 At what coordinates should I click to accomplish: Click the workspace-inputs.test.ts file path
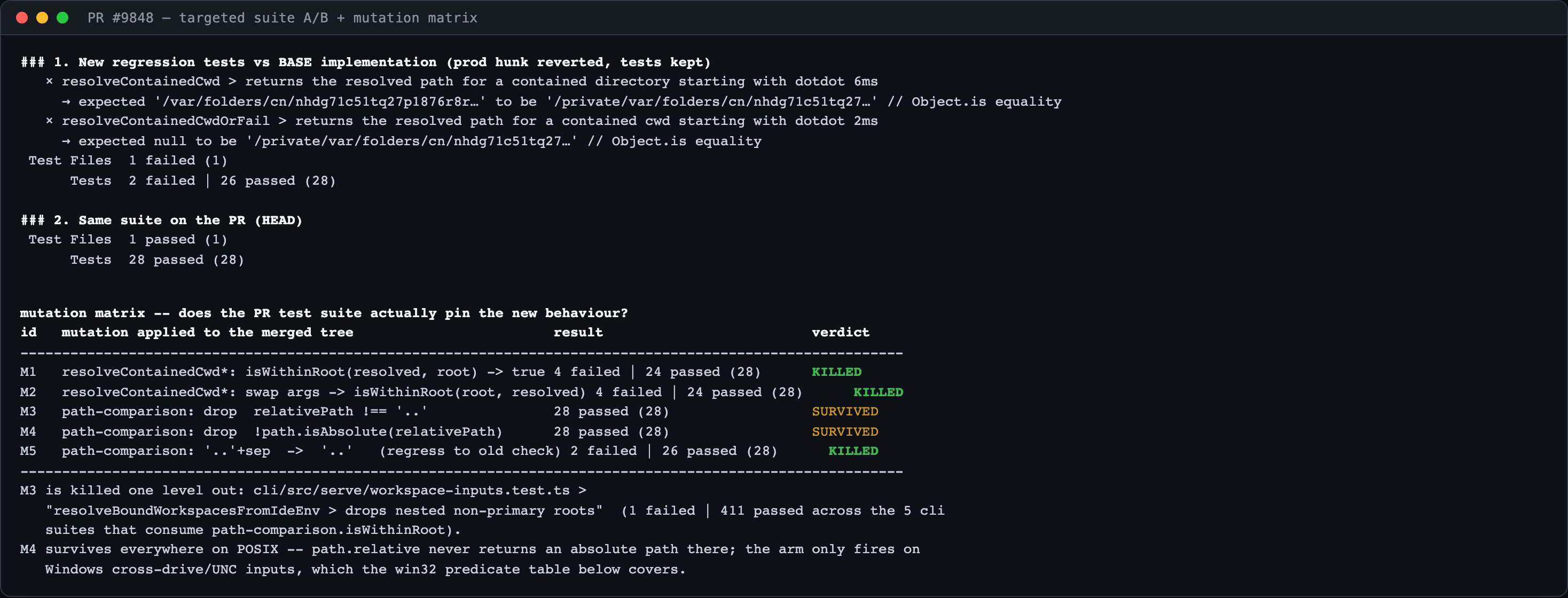click(411, 490)
